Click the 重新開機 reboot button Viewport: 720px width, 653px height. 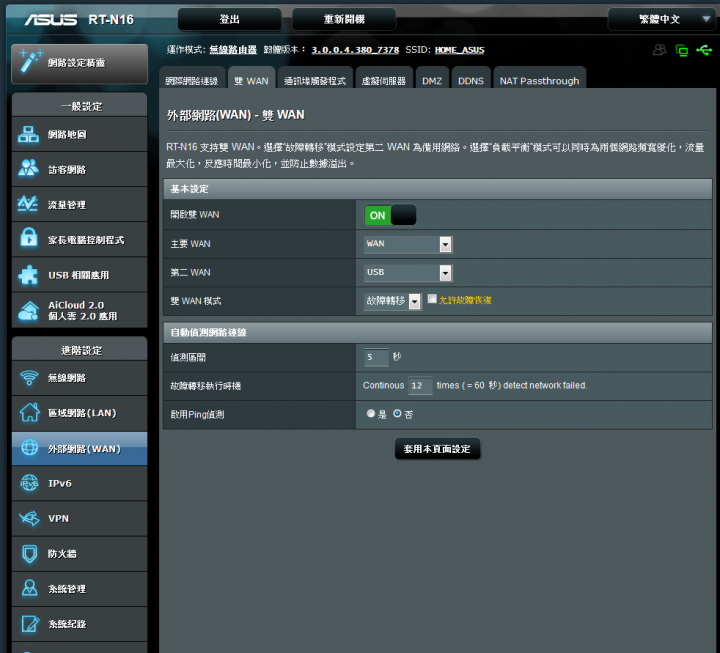click(344, 19)
